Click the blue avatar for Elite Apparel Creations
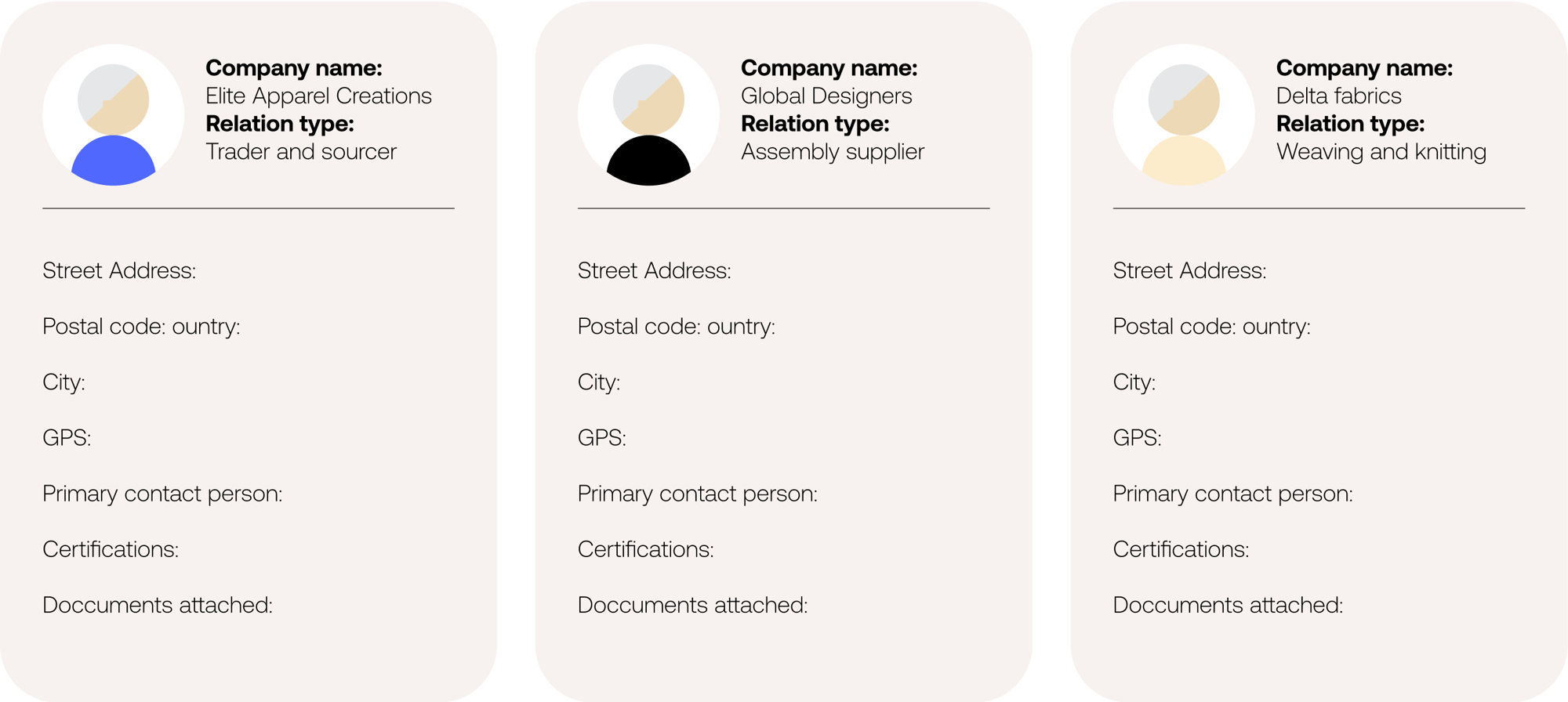The width and height of the screenshot is (1568, 702). [114, 115]
